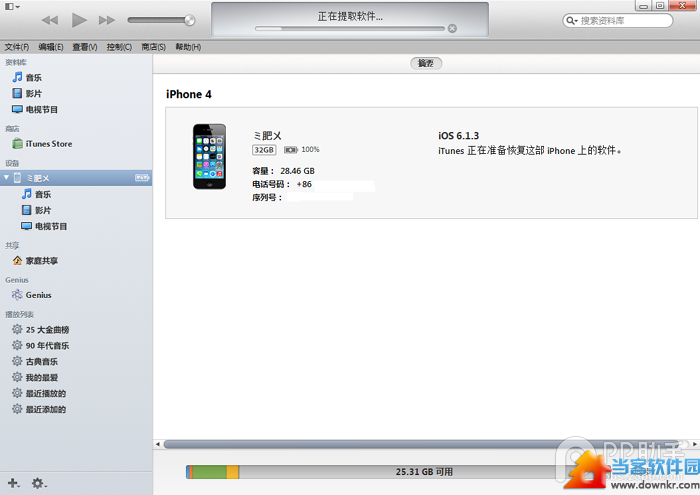Click the Play button

coord(79,20)
